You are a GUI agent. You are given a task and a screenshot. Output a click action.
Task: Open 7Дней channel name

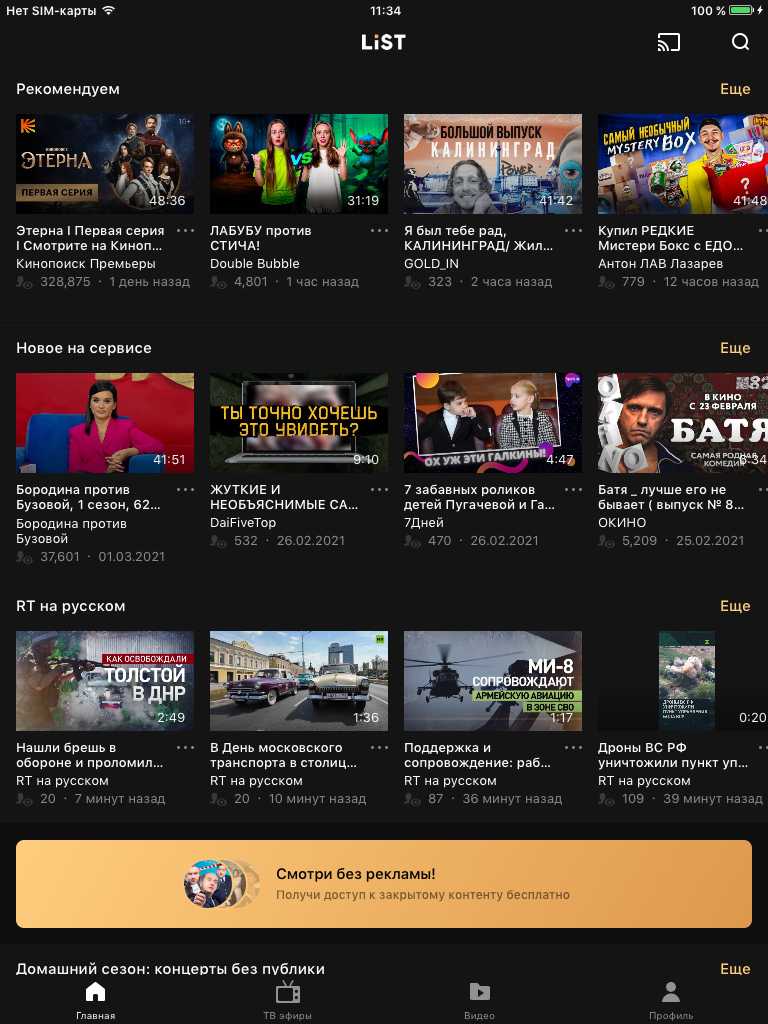click(x=424, y=522)
